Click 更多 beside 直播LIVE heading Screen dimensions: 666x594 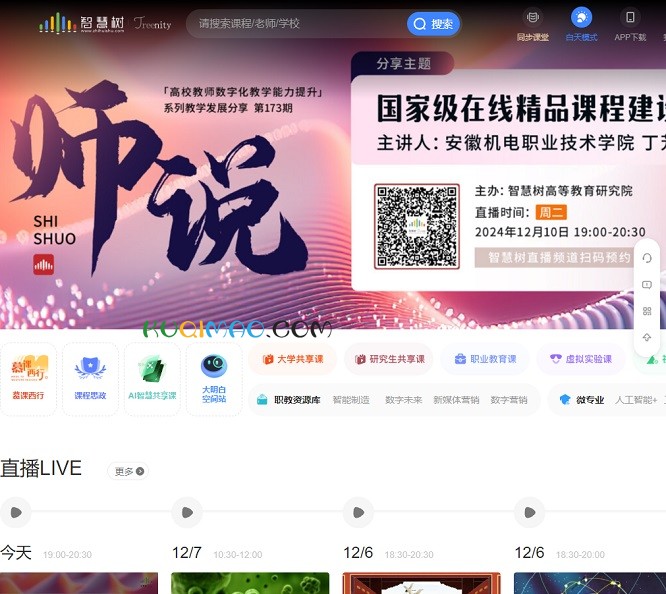click(129, 471)
